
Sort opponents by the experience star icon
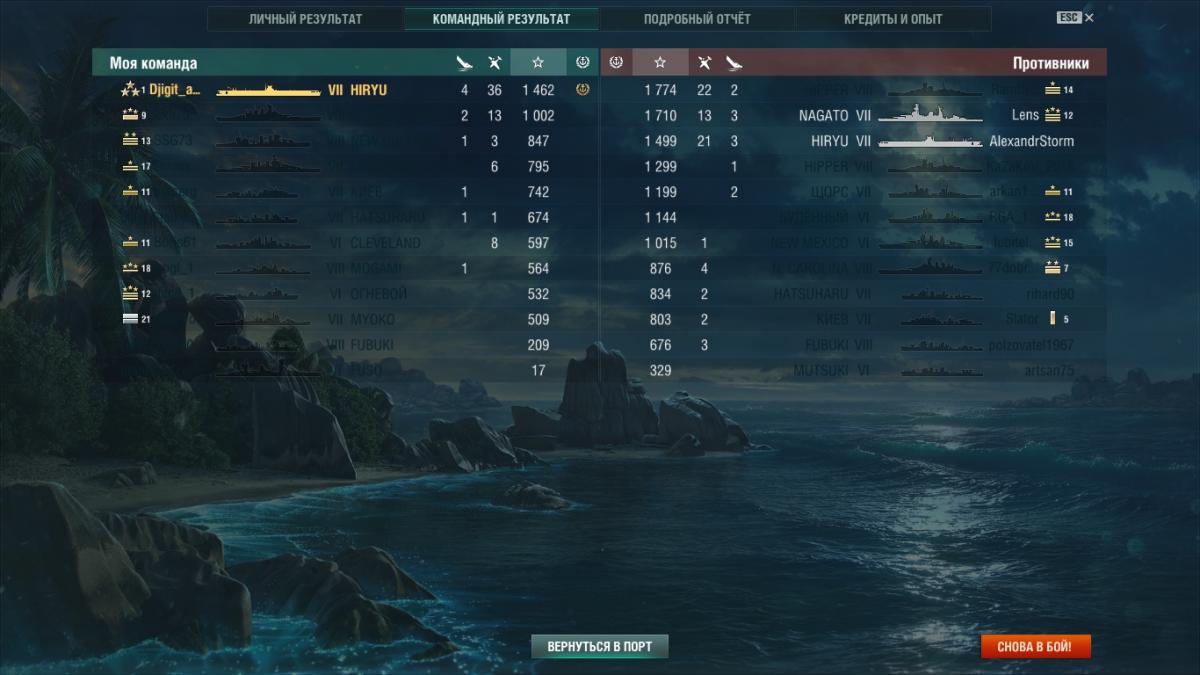[660, 63]
